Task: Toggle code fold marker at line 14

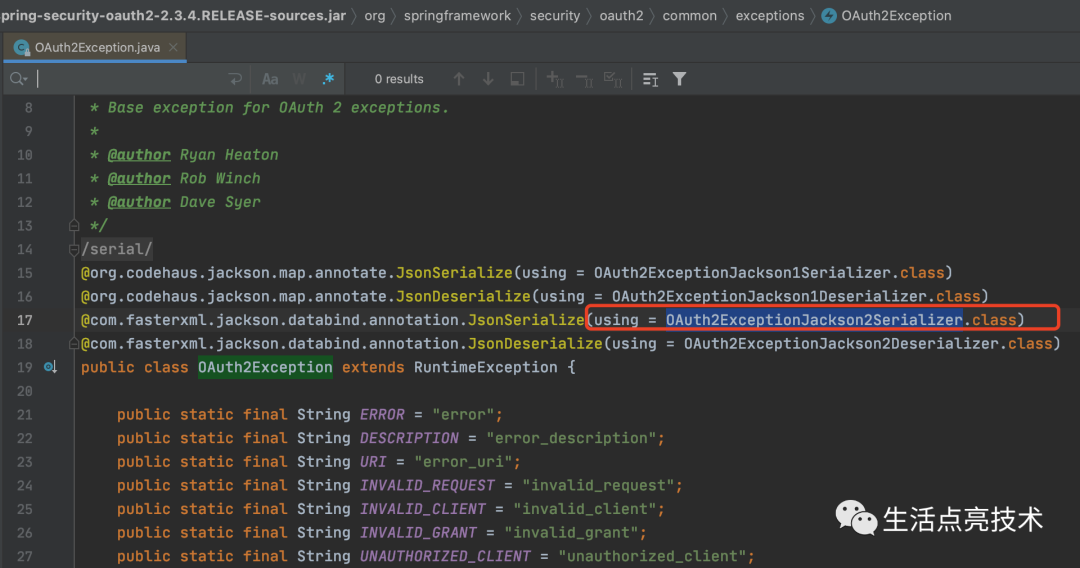Action: coord(74,249)
